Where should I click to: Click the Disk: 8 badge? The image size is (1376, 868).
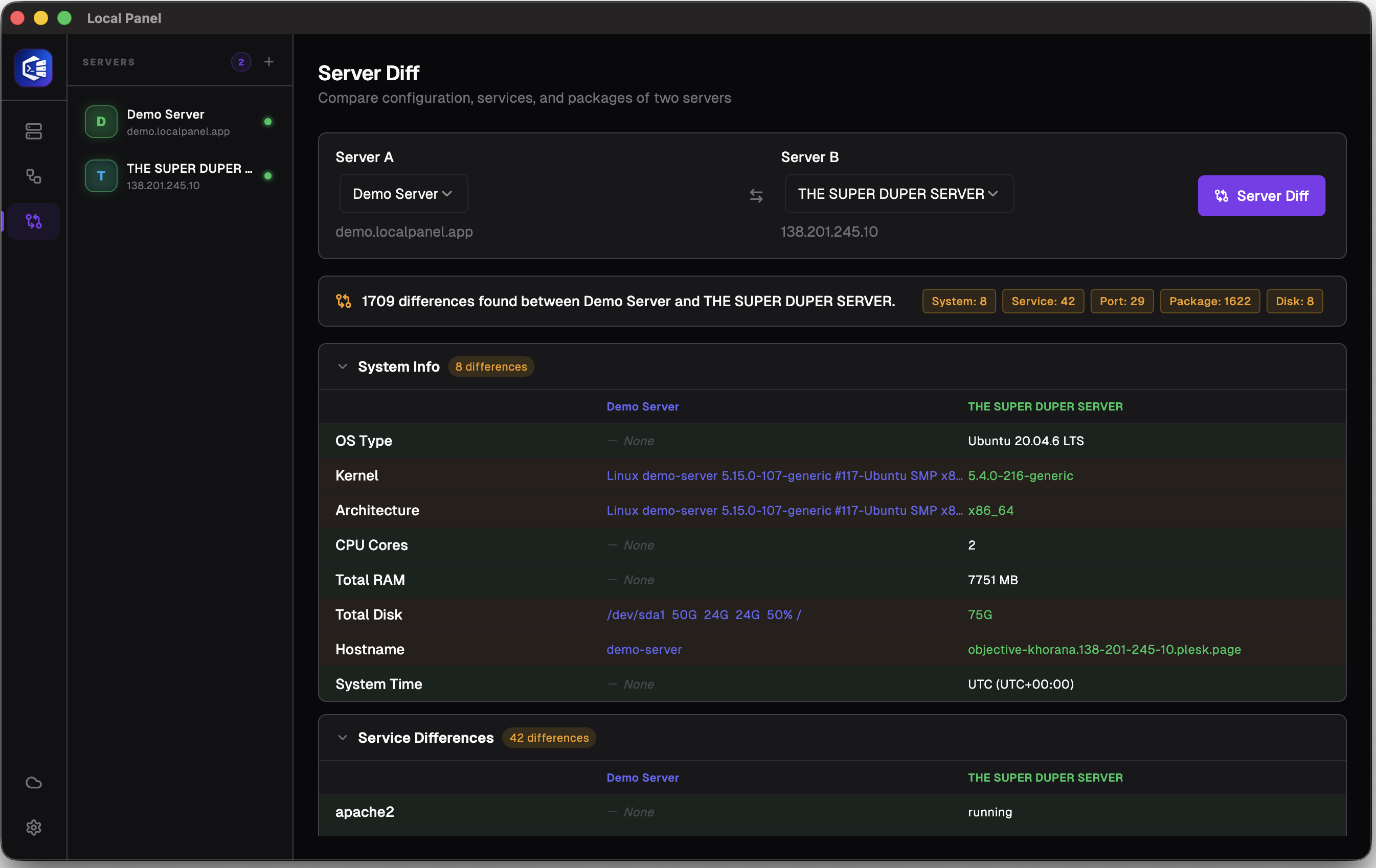click(1294, 301)
